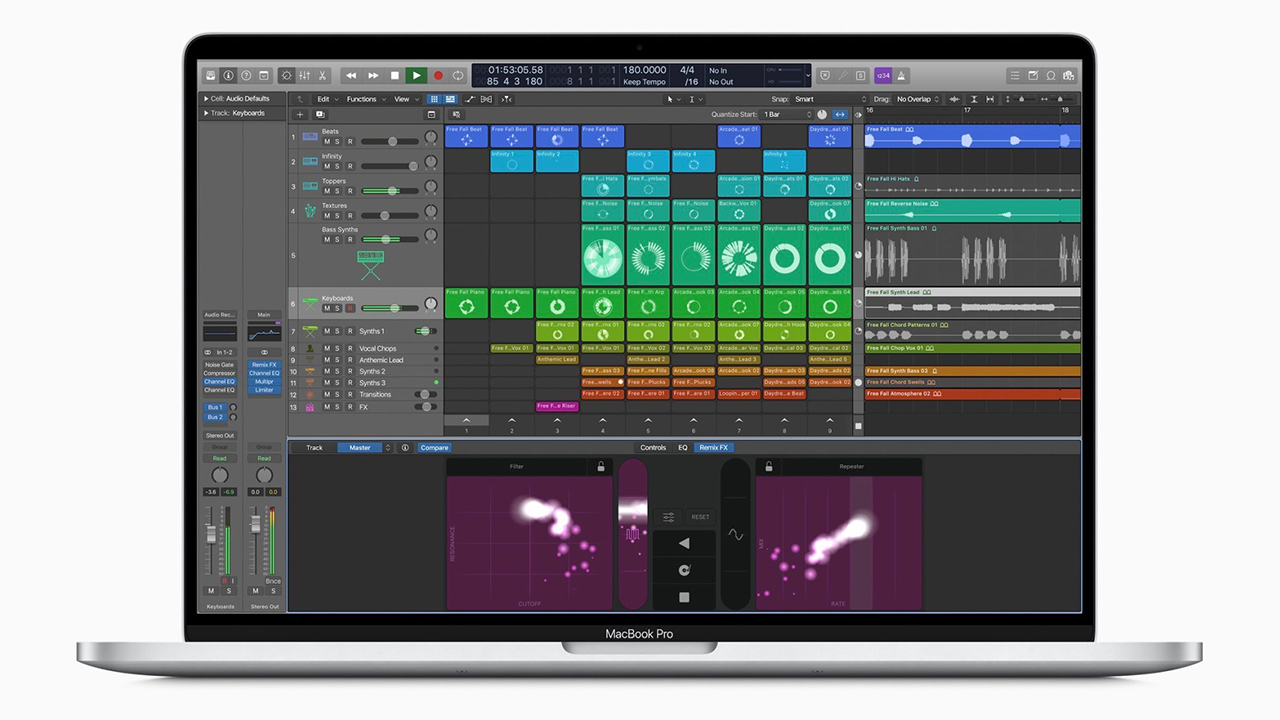Image resolution: width=1280 pixels, height=720 pixels.
Task: Click the Fast Forward transport button
Action: tap(373, 75)
